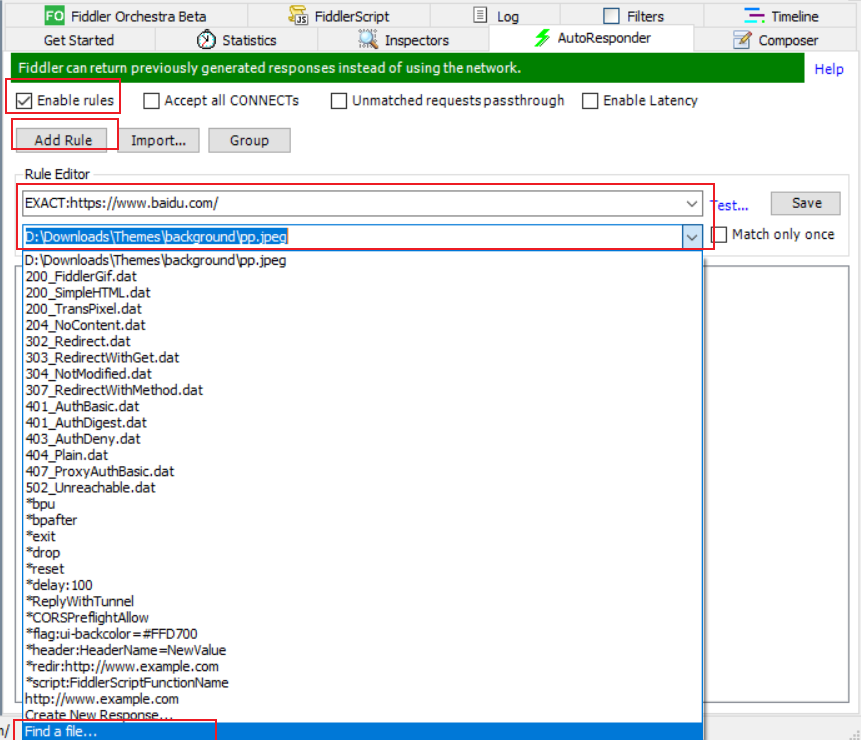Pick 204_NoContent.dat response
Viewport: 861px width, 740px height.
pyautogui.click(x=362, y=325)
